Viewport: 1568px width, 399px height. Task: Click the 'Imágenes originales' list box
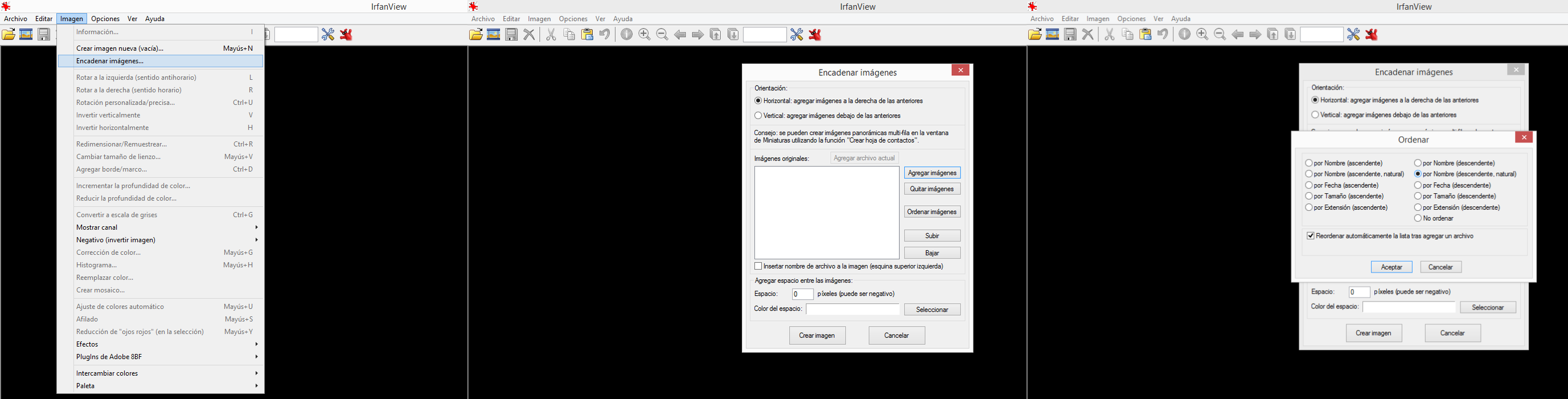[x=827, y=213]
